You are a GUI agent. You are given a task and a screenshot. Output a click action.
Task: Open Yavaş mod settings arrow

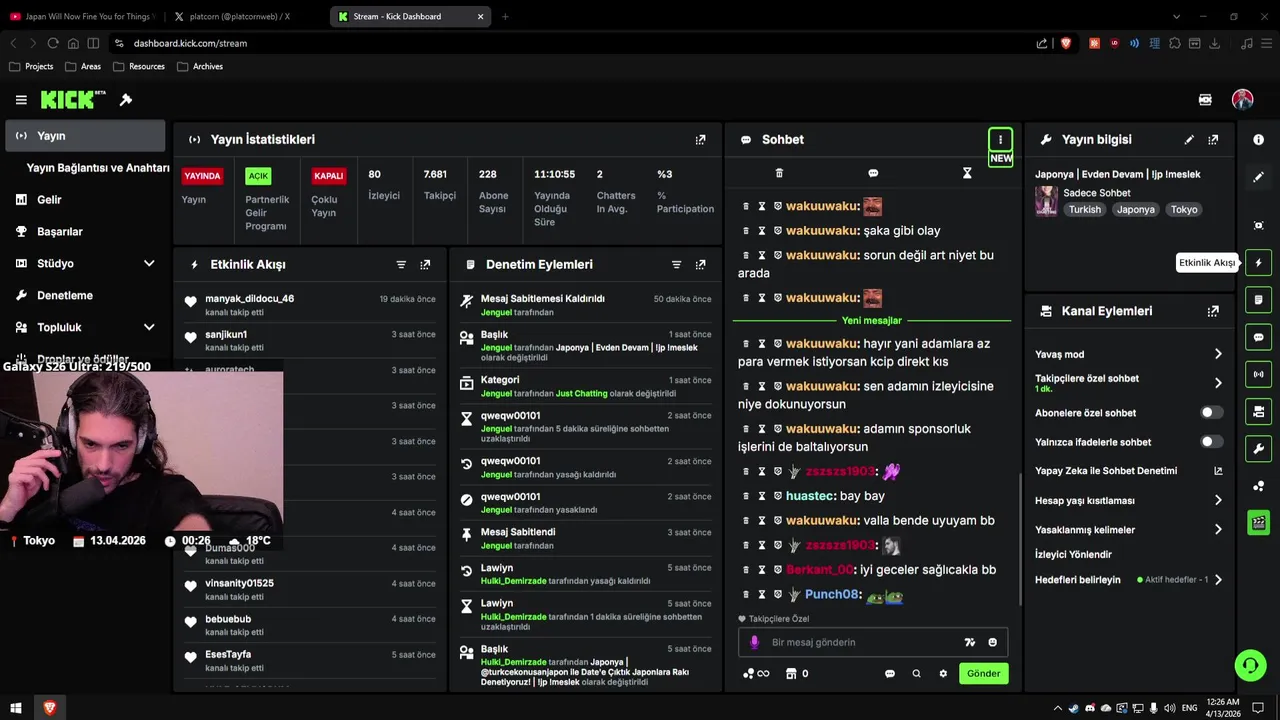[x=1218, y=354]
